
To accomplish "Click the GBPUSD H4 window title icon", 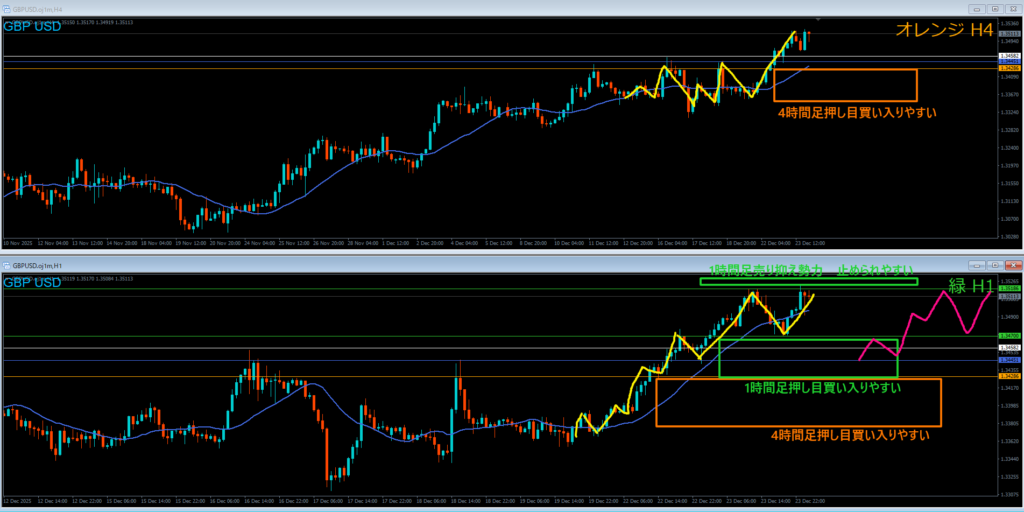I will click(x=7, y=9).
